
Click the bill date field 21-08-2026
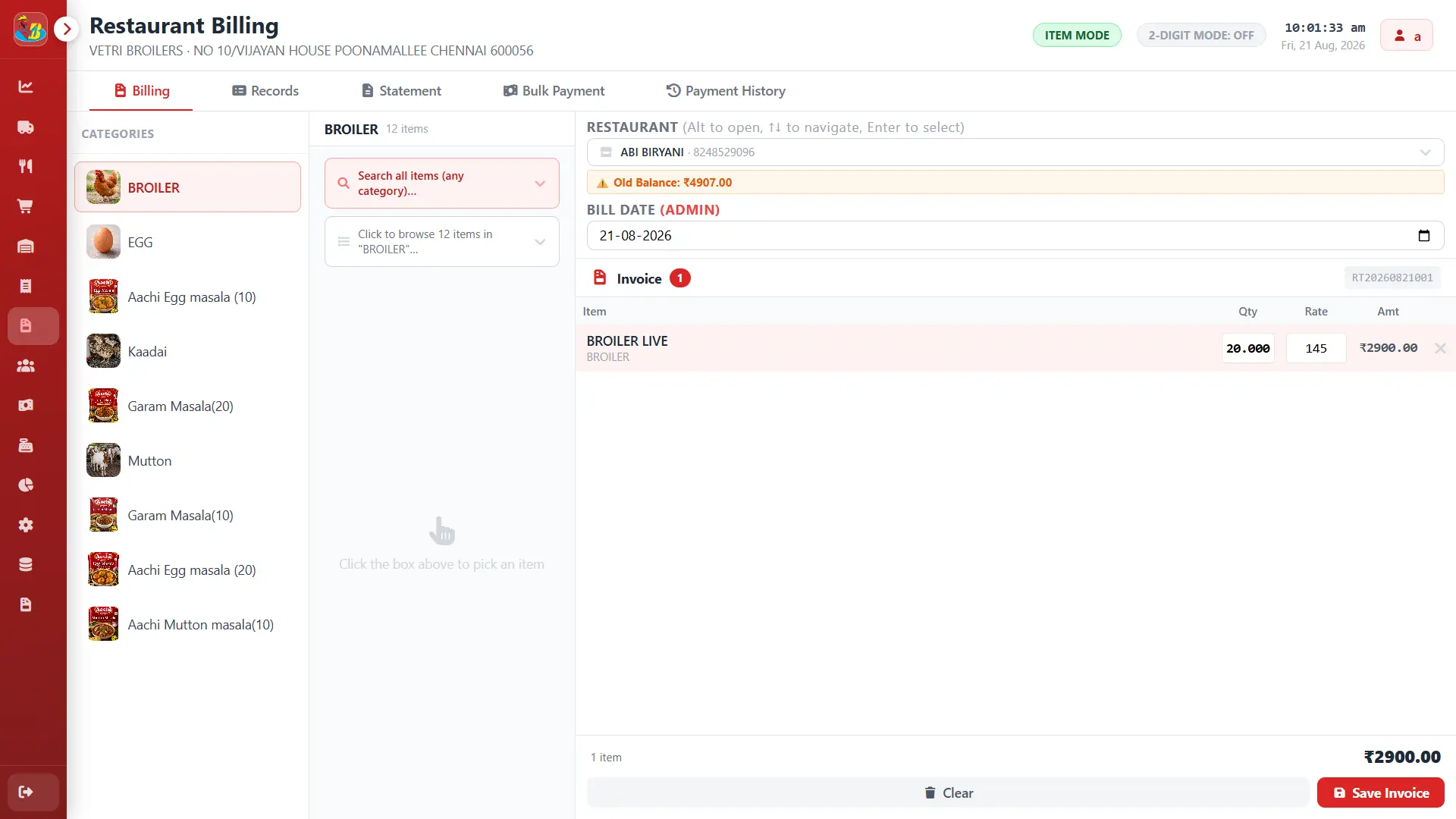pos(1015,236)
